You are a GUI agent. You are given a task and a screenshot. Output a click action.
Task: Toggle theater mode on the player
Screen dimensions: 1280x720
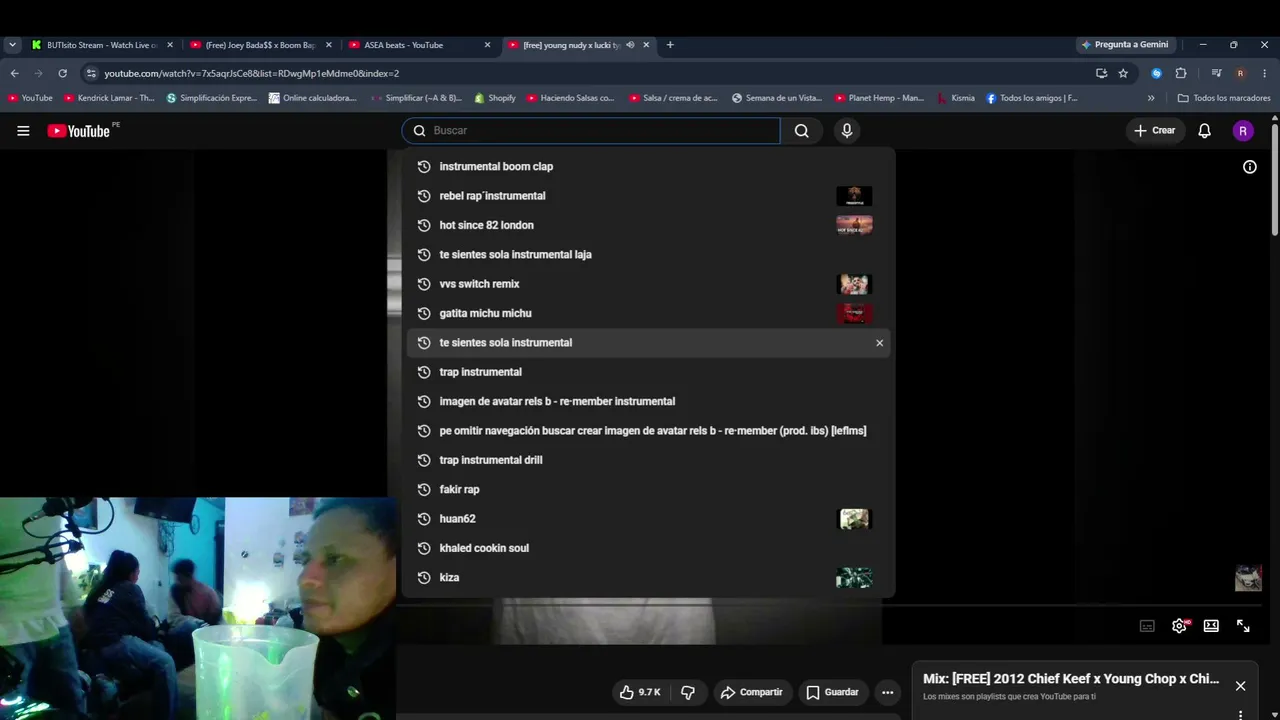click(1211, 626)
